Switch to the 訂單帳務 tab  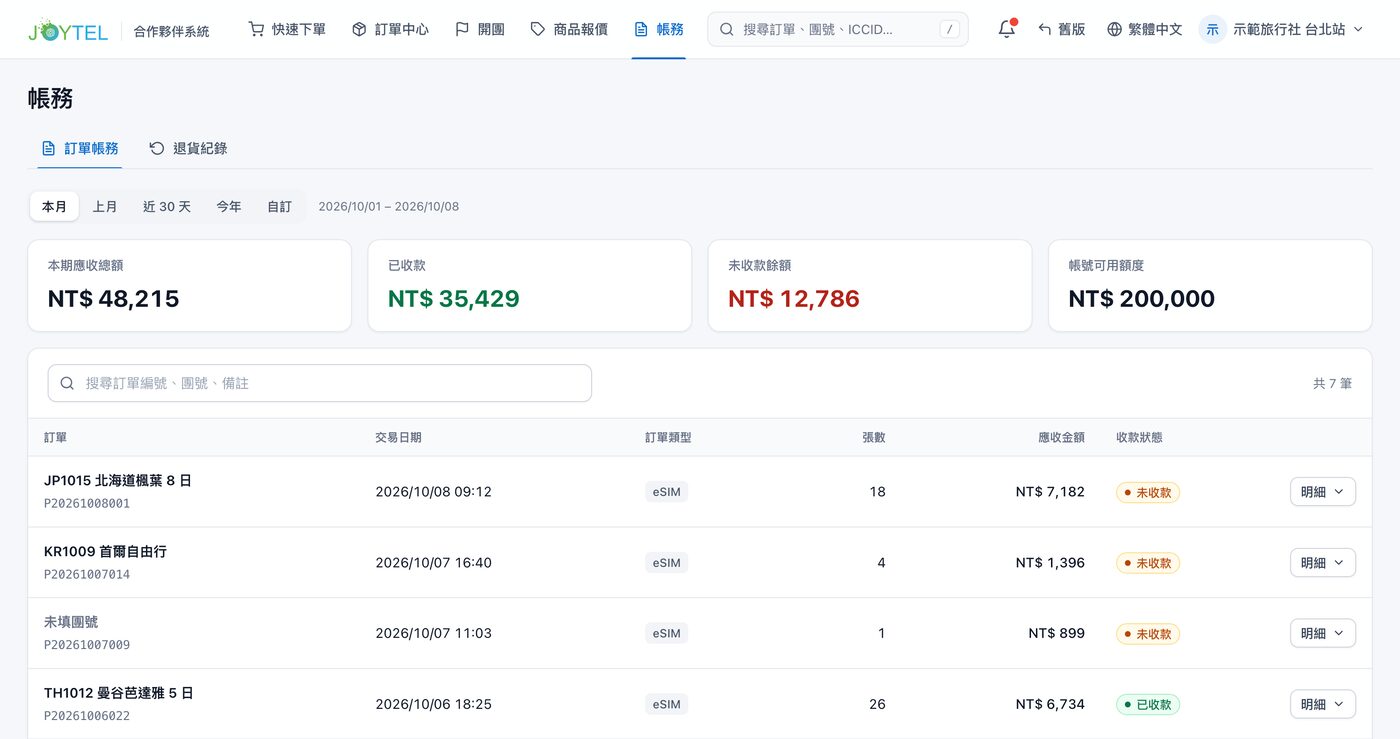pos(80,148)
